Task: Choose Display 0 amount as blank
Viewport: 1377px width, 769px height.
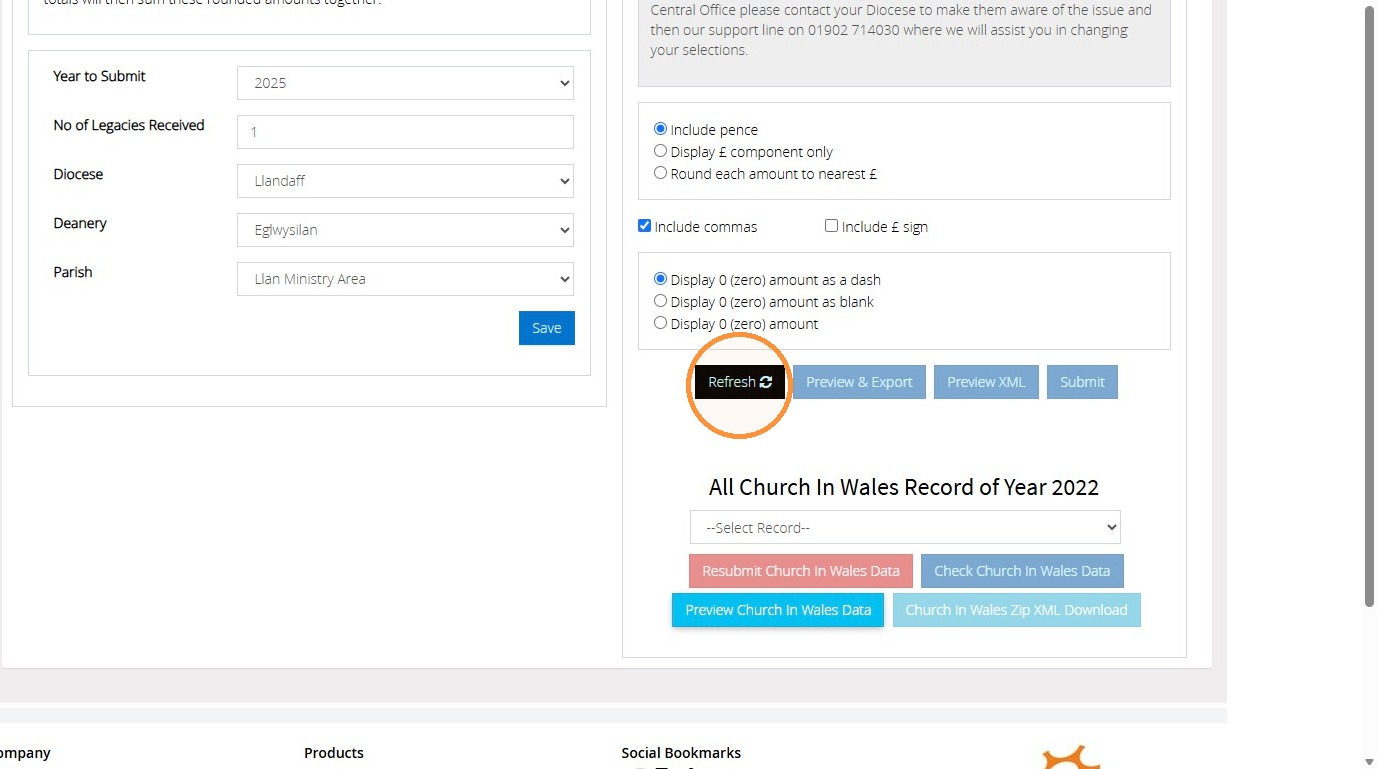Action: pyautogui.click(x=660, y=301)
